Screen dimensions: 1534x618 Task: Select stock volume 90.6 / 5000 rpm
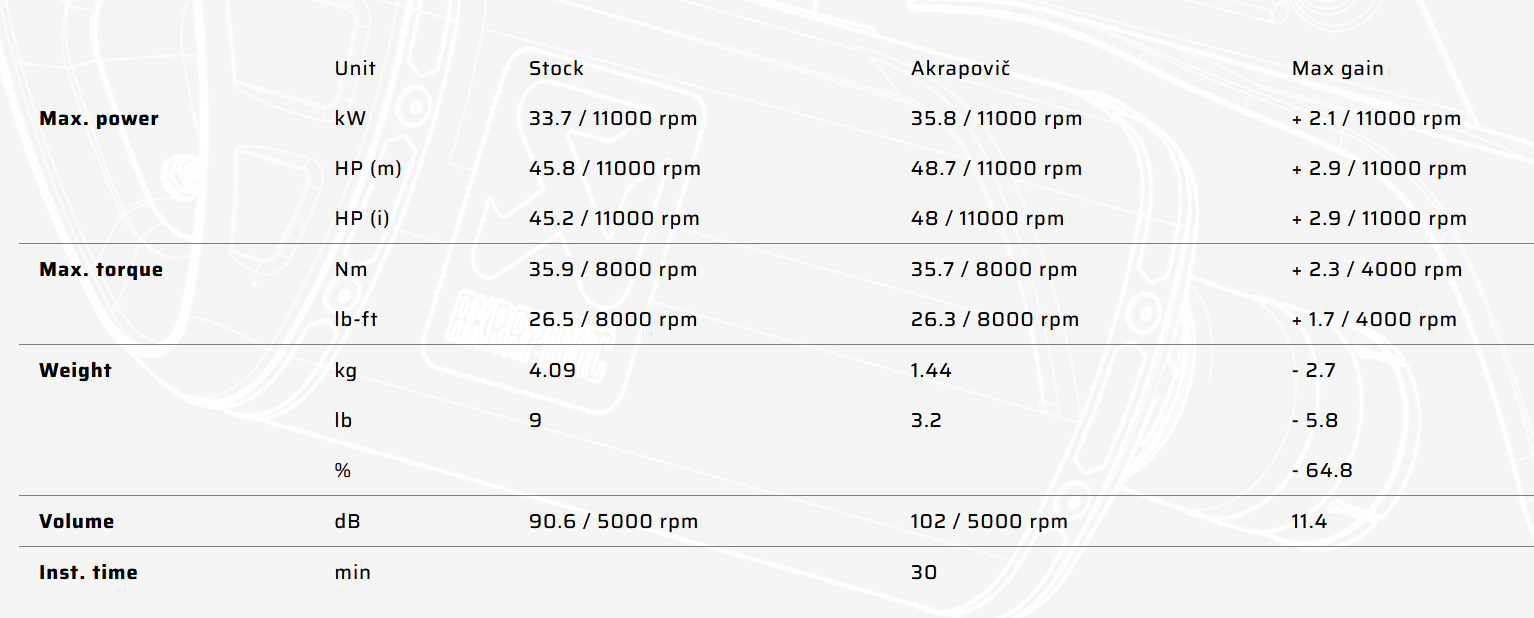pyautogui.click(x=613, y=522)
